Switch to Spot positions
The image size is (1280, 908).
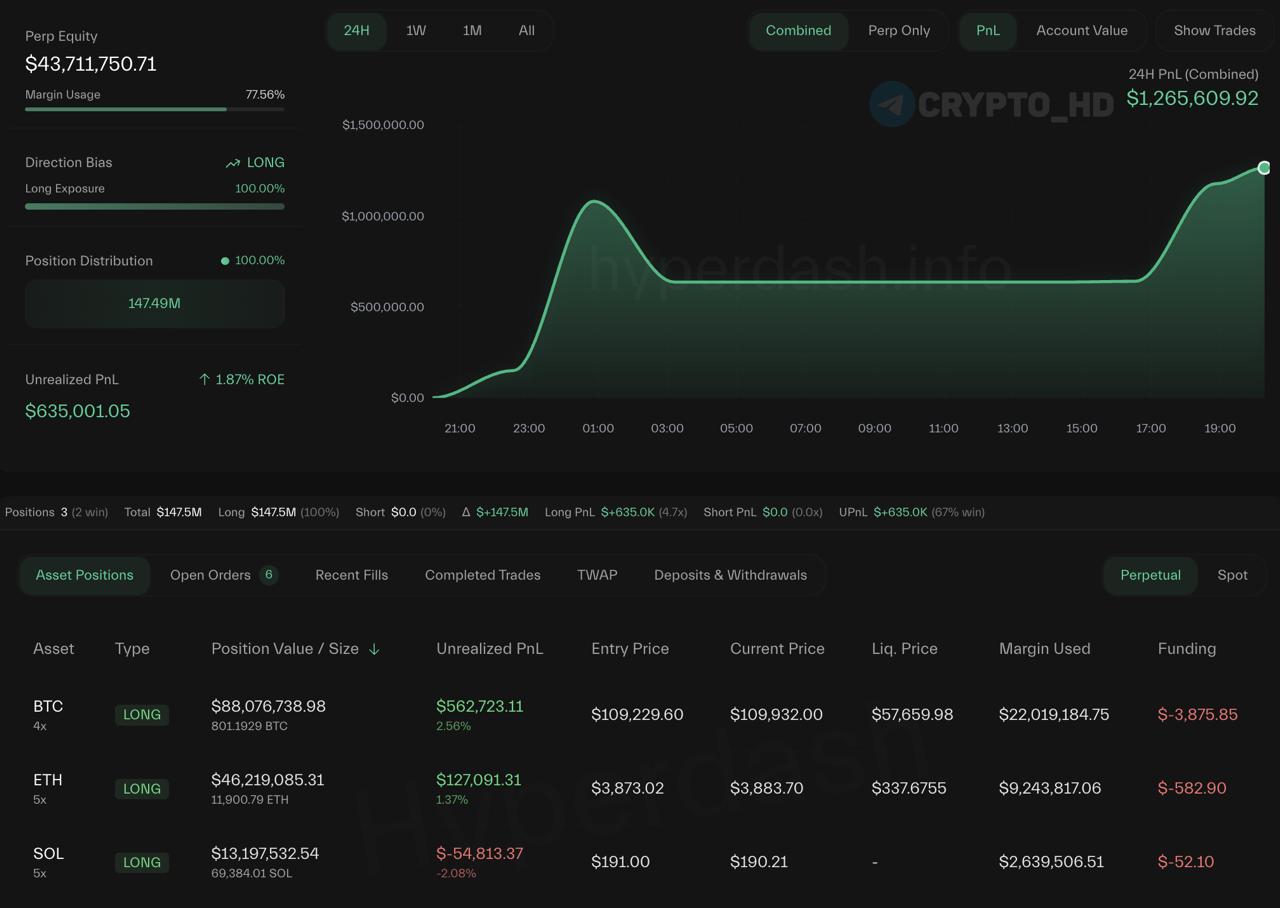coord(1232,575)
